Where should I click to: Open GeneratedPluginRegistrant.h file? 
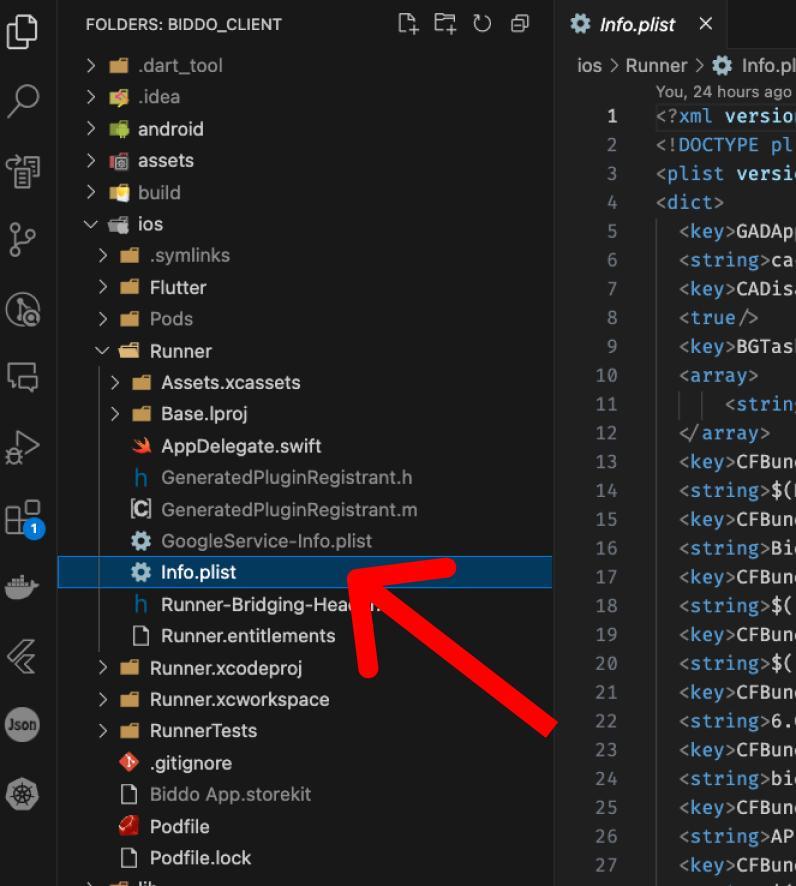(286, 478)
